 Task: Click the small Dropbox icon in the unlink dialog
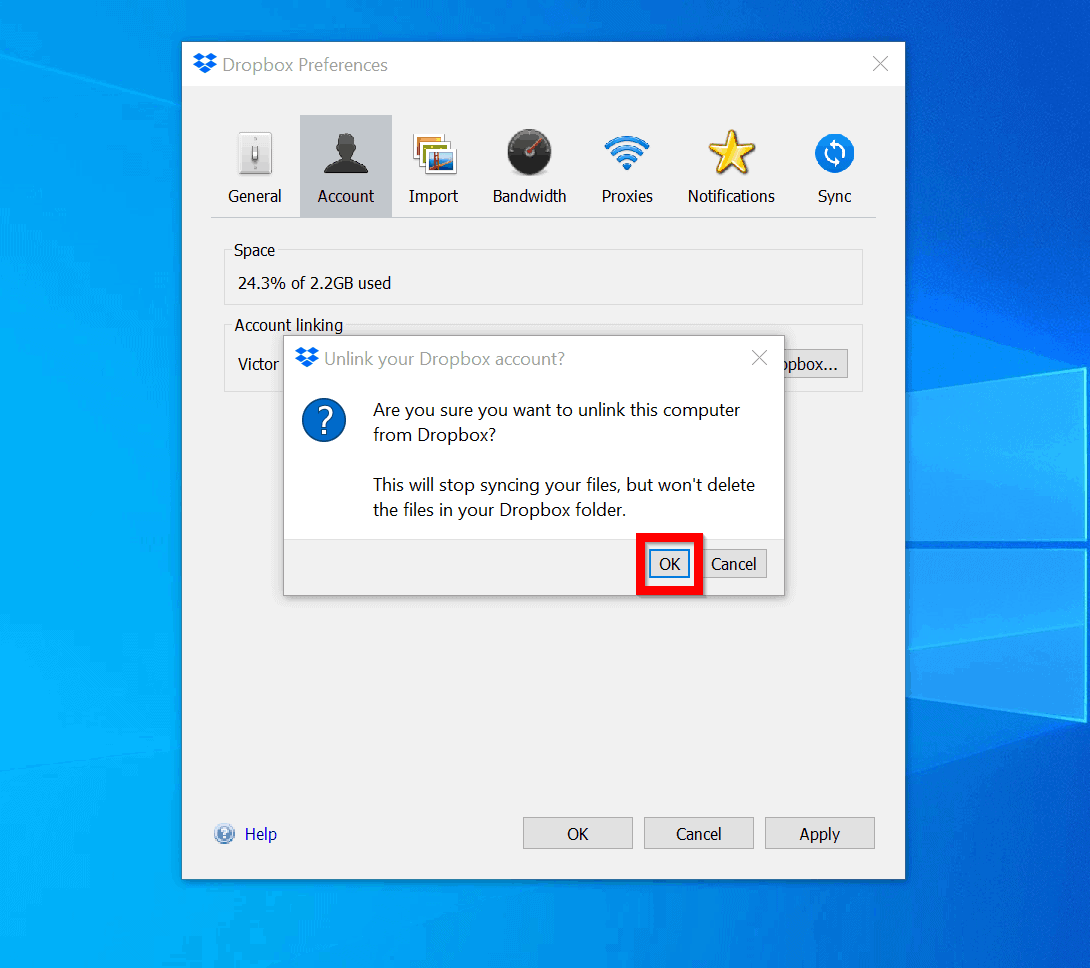tap(307, 357)
